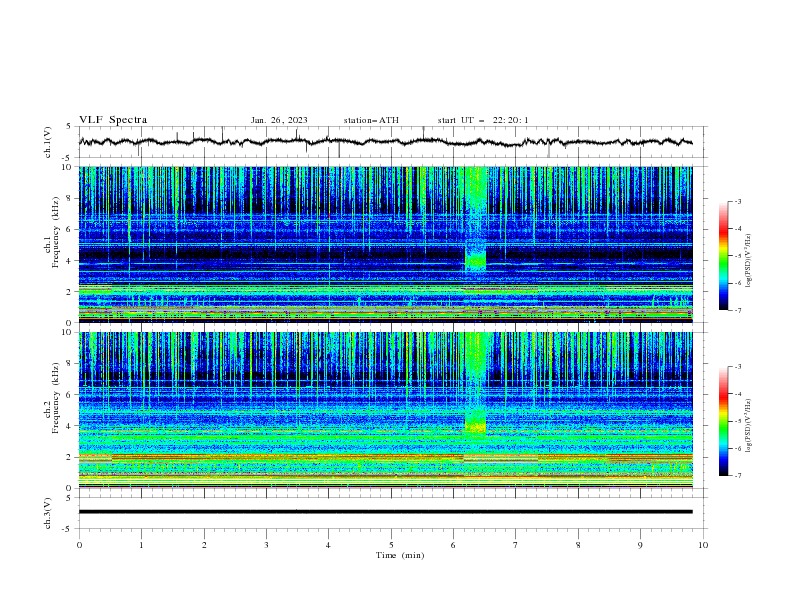Screen dimensions: 792x612
Task: Click the time axis tick labeled '0'
Action: pos(79,545)
